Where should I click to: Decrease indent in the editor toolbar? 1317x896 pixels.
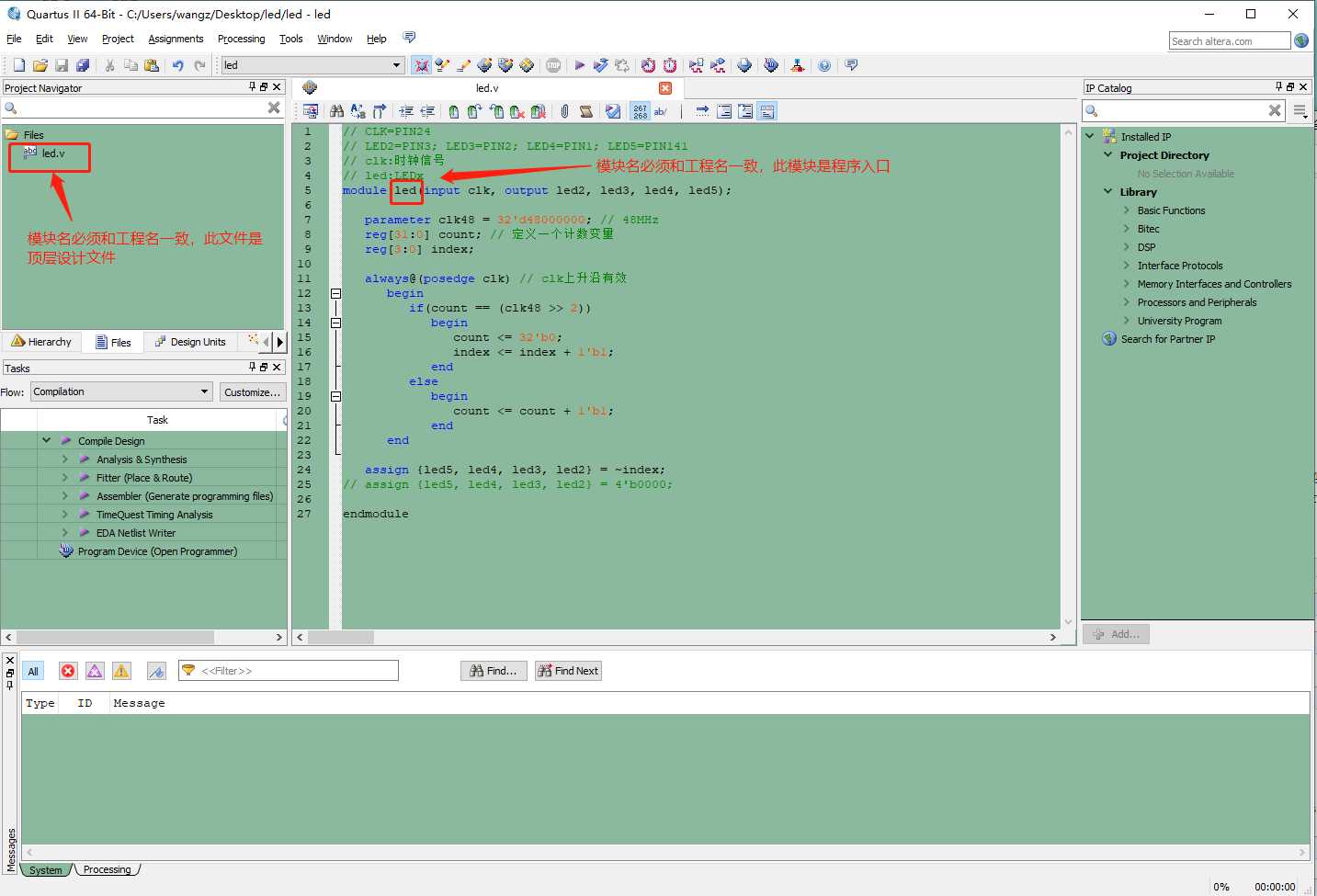pos(427,111)
